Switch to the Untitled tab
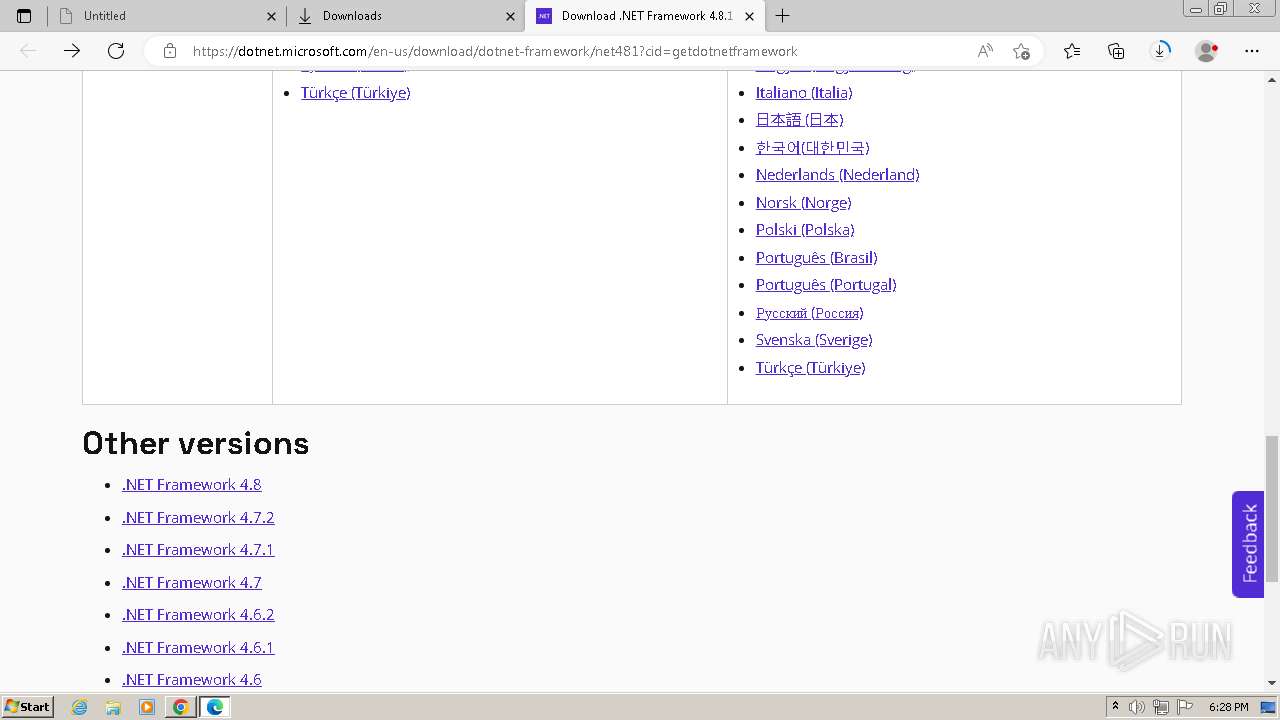Screen dimensions: 1280x720 coord(166,16)
